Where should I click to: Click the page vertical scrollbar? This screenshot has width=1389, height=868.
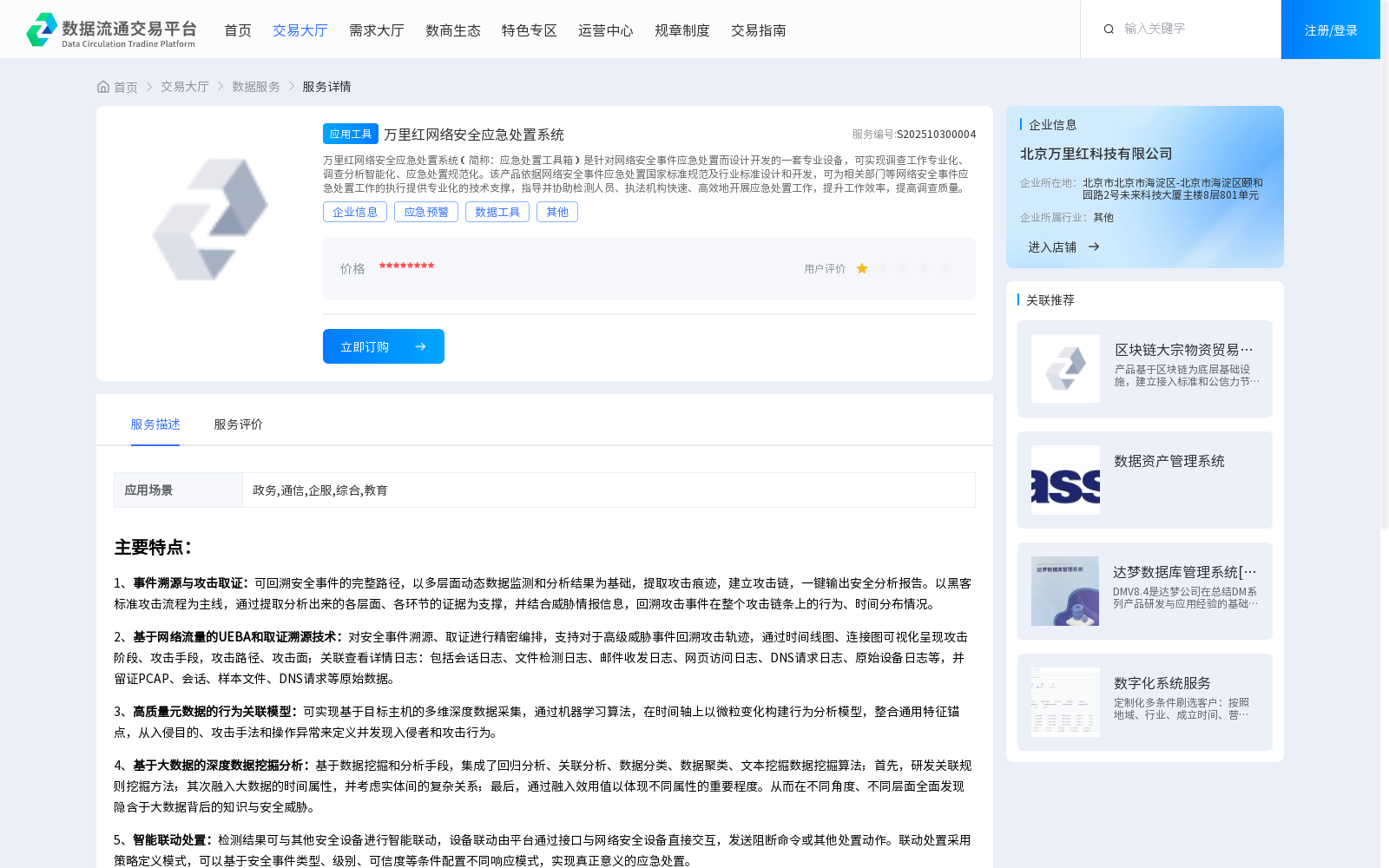(x=1385, y=265)
